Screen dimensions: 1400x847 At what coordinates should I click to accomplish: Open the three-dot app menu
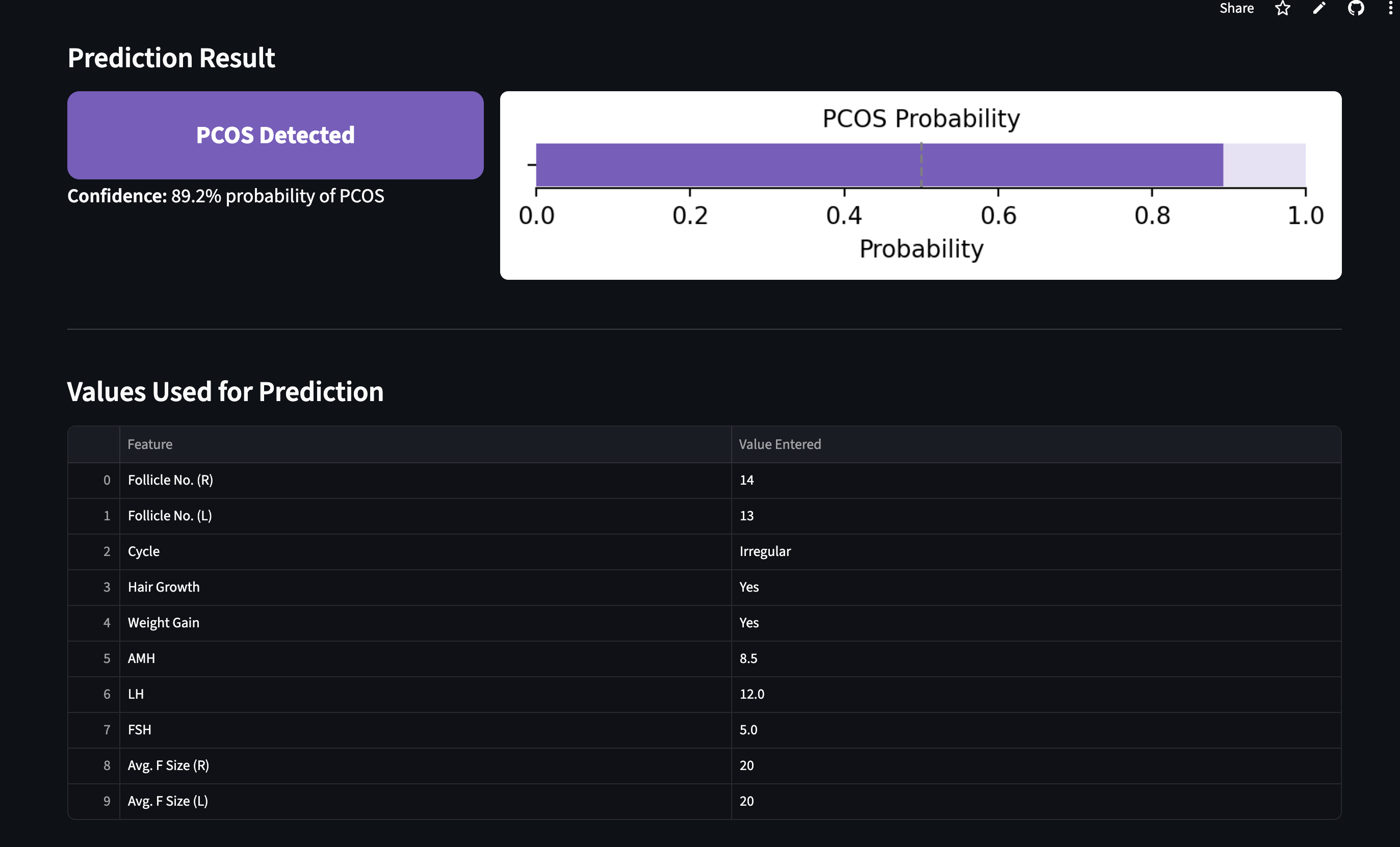pyautogui.click(x=1390, y=9)
